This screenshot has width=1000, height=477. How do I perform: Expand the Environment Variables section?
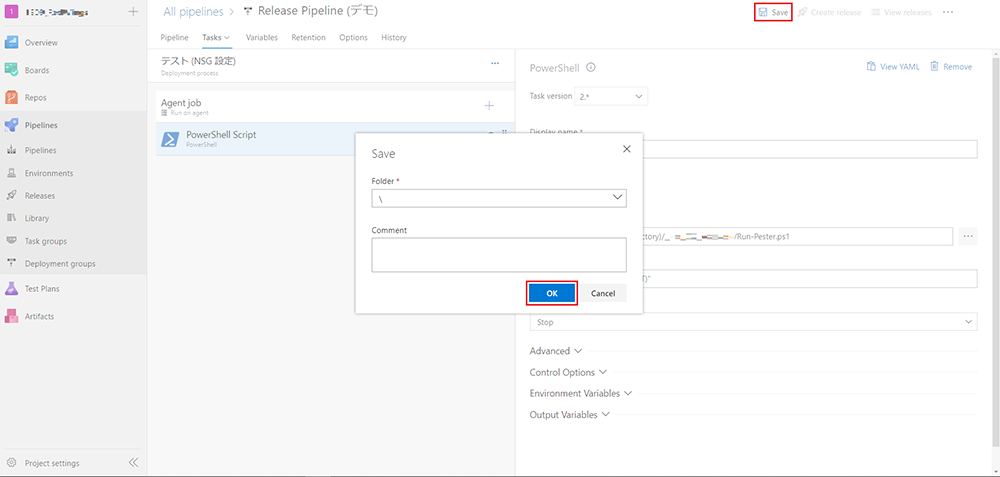(x=580, y=393)
